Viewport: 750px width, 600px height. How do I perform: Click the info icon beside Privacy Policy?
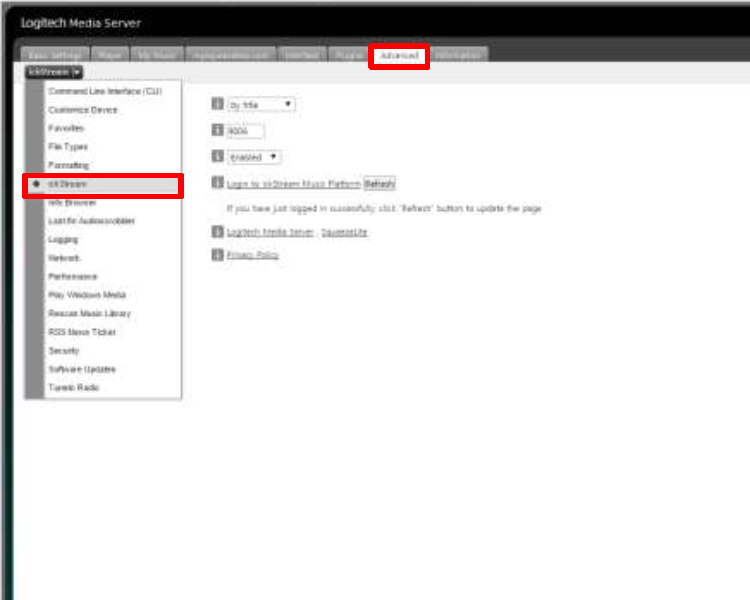[x=217, y=255]
